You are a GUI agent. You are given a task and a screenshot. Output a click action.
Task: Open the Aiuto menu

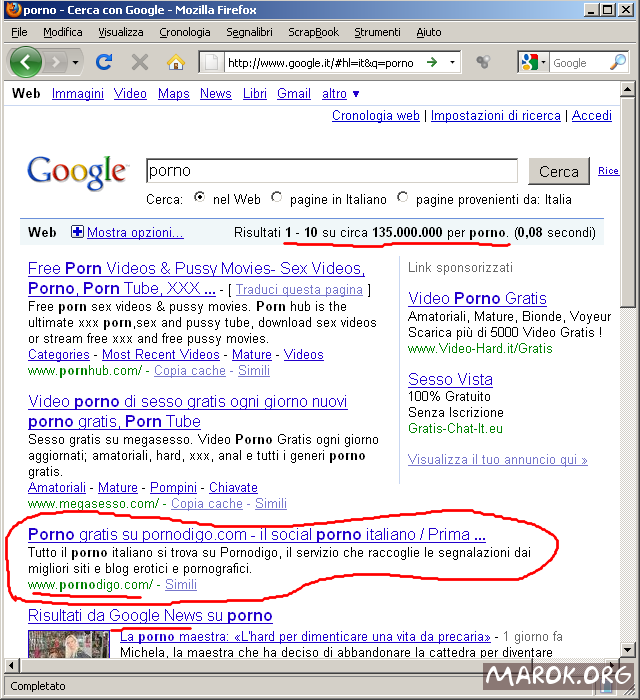pyautogui.click(x=428, y=32)
